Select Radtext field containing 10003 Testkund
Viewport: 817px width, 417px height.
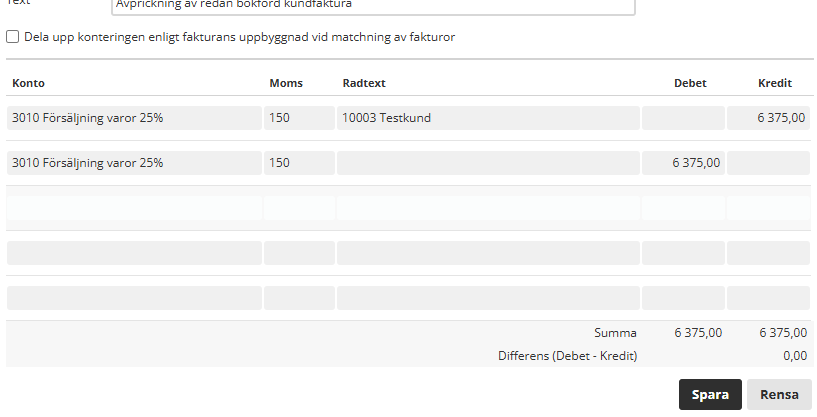(488, 118)
